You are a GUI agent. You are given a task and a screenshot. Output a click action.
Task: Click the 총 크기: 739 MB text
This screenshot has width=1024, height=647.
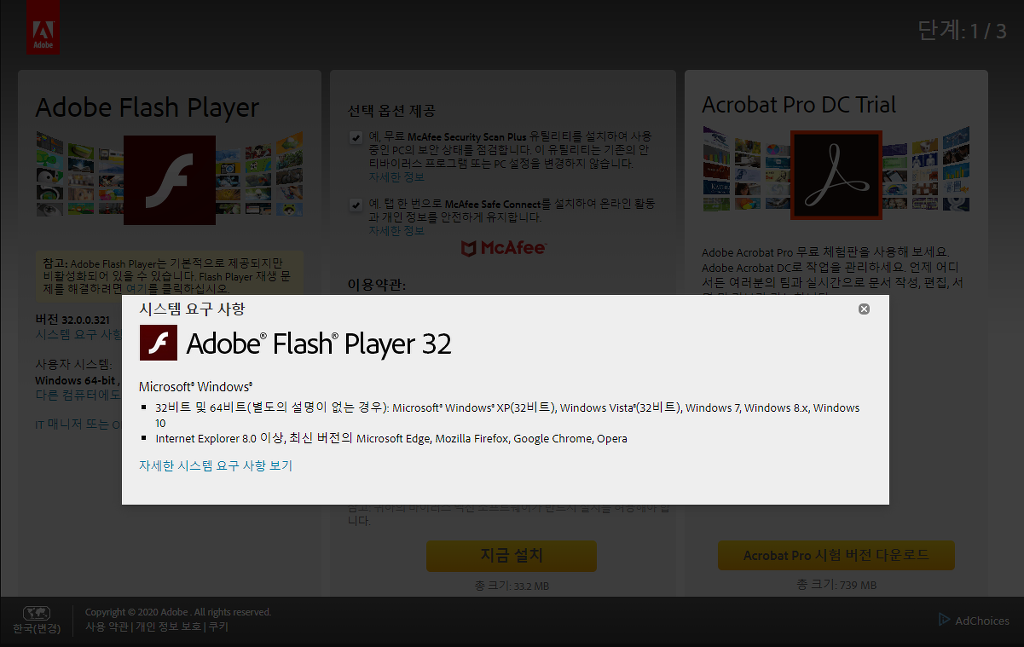pos(836,584)
